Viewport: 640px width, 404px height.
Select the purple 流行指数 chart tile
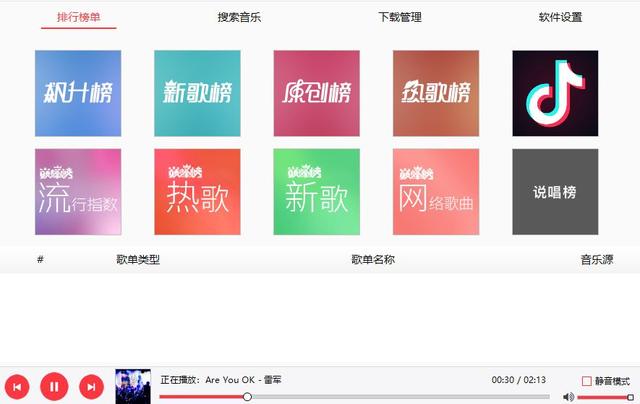point(78,192)
